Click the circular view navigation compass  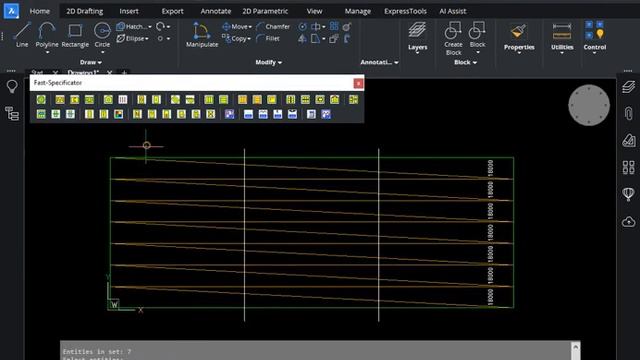589,105
